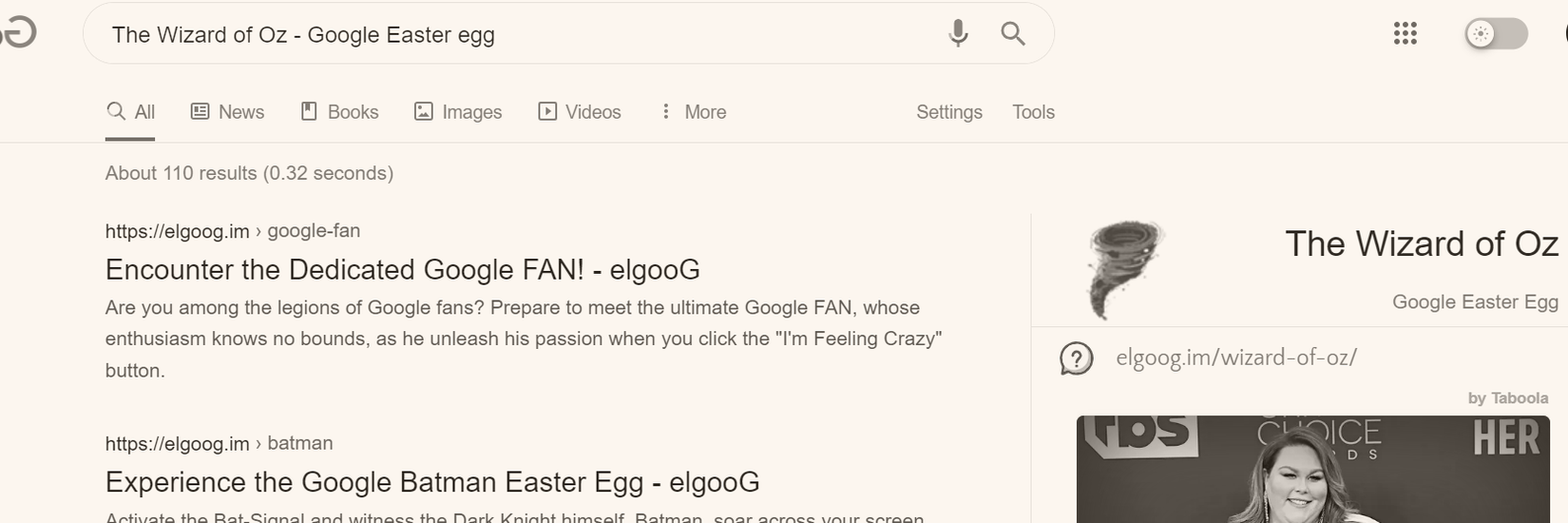Select the Books tab

[339, 112]
